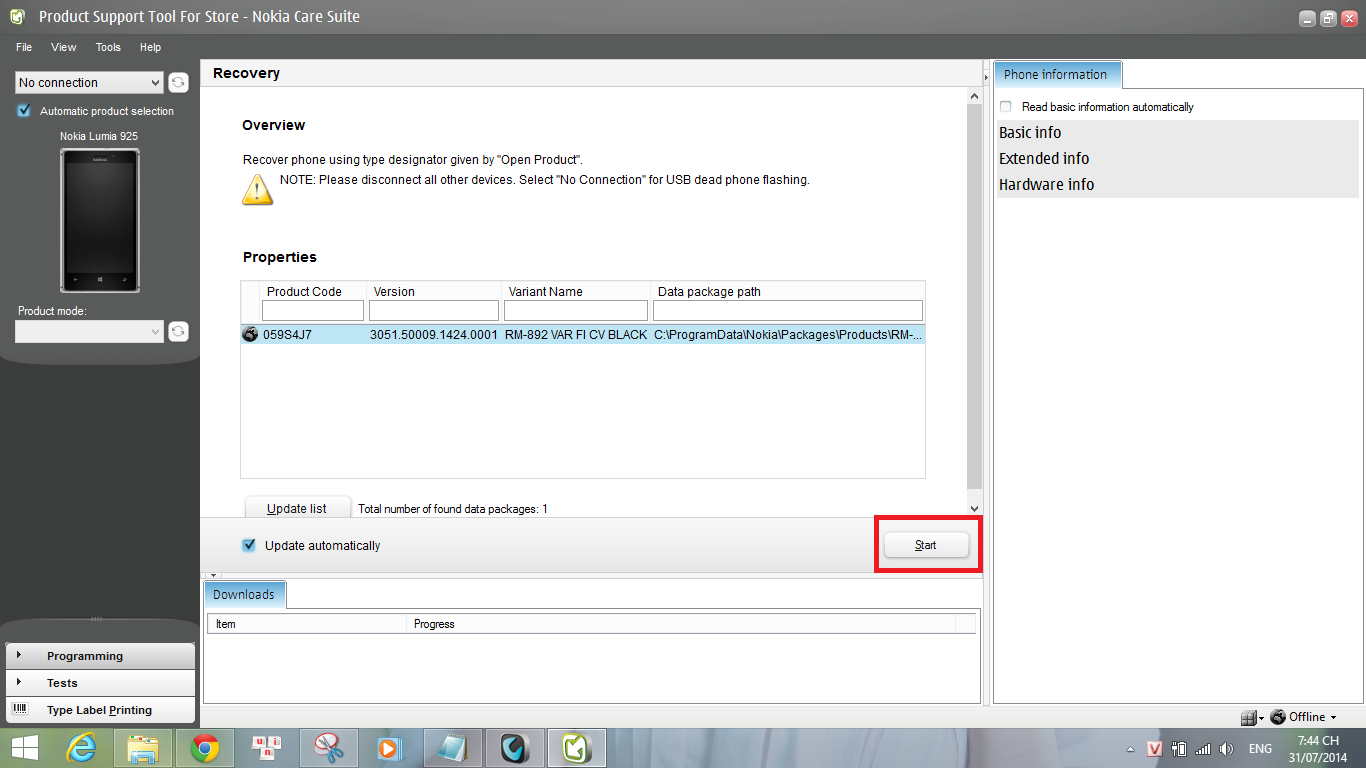Screen dimensions: 1366x768
Task: Refresh the connection list next to No connection
Action: 178,83
